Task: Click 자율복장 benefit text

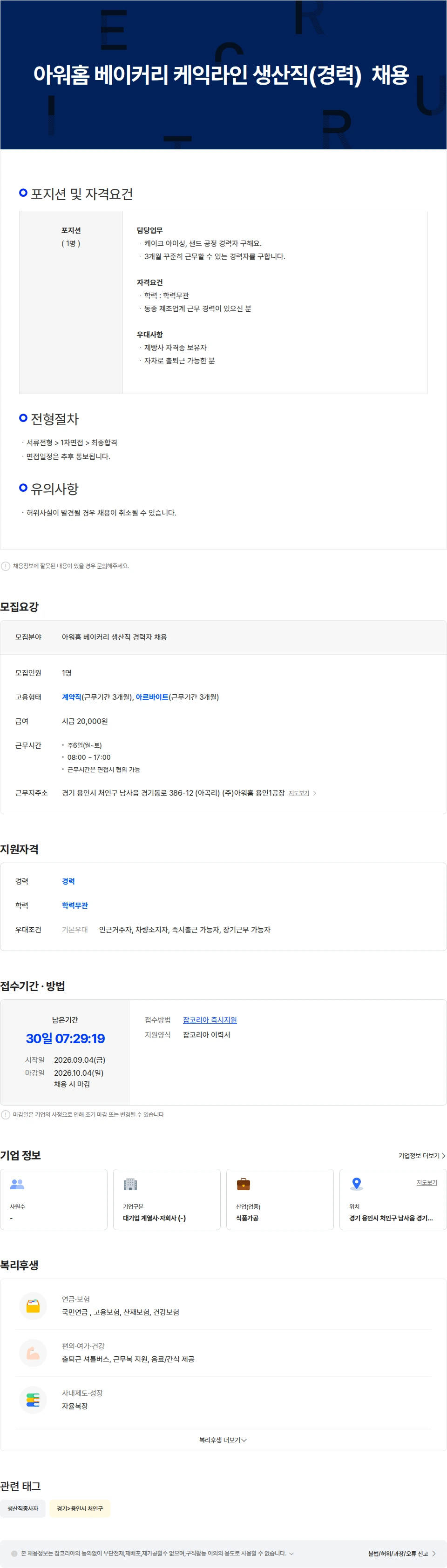Action: 75,1406
